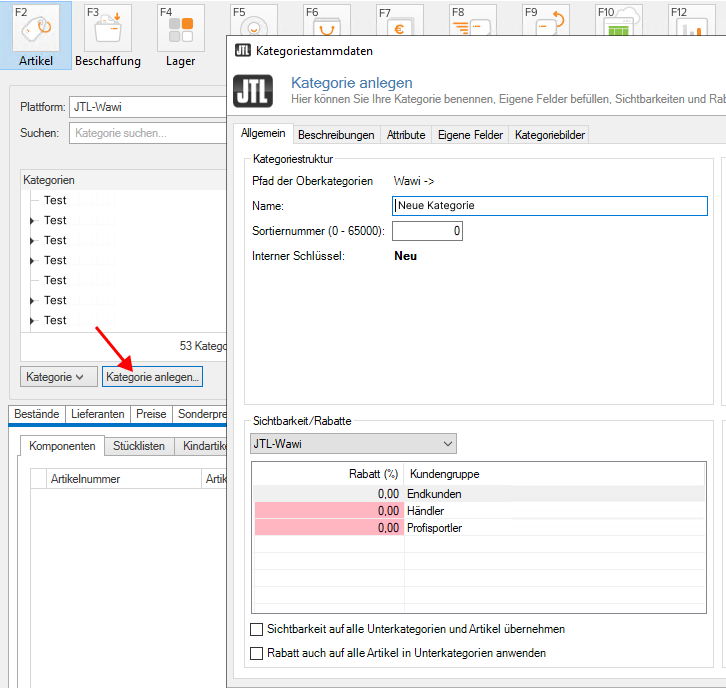Open the Bestände tab
Screen dimensions: 726x688
(x=37, y=414)
